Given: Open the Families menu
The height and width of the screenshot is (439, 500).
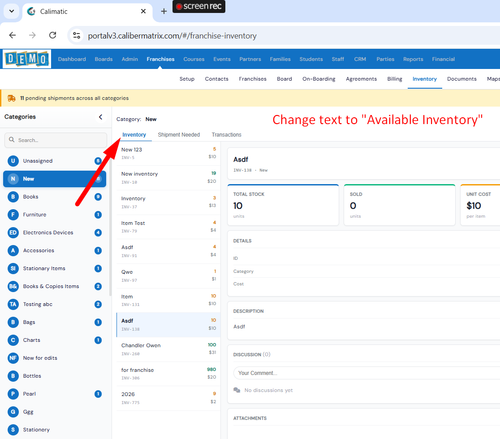Looking at the screenshot, I should (x=280, y=59).
